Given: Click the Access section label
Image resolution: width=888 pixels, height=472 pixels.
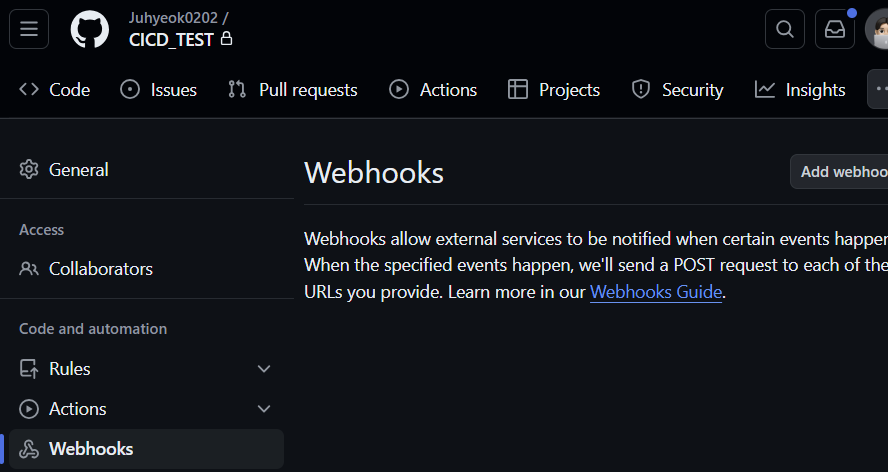Looking at the screenshot, I should 41,229.
